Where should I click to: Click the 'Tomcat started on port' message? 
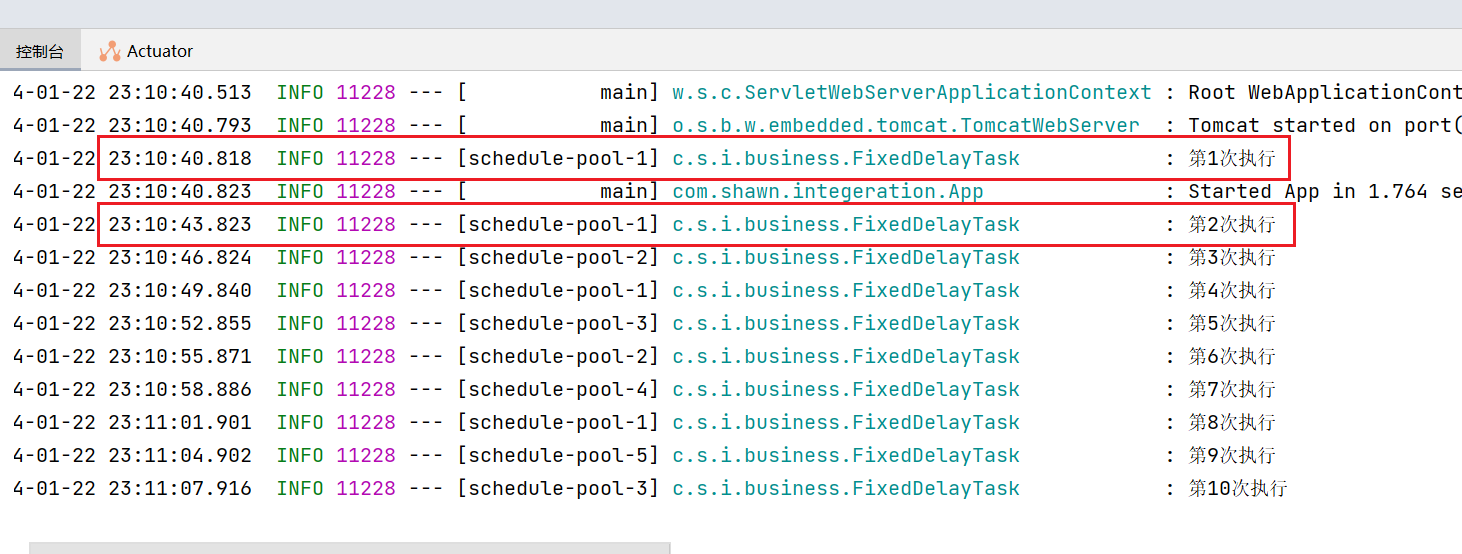click(x=1325, y=125)
